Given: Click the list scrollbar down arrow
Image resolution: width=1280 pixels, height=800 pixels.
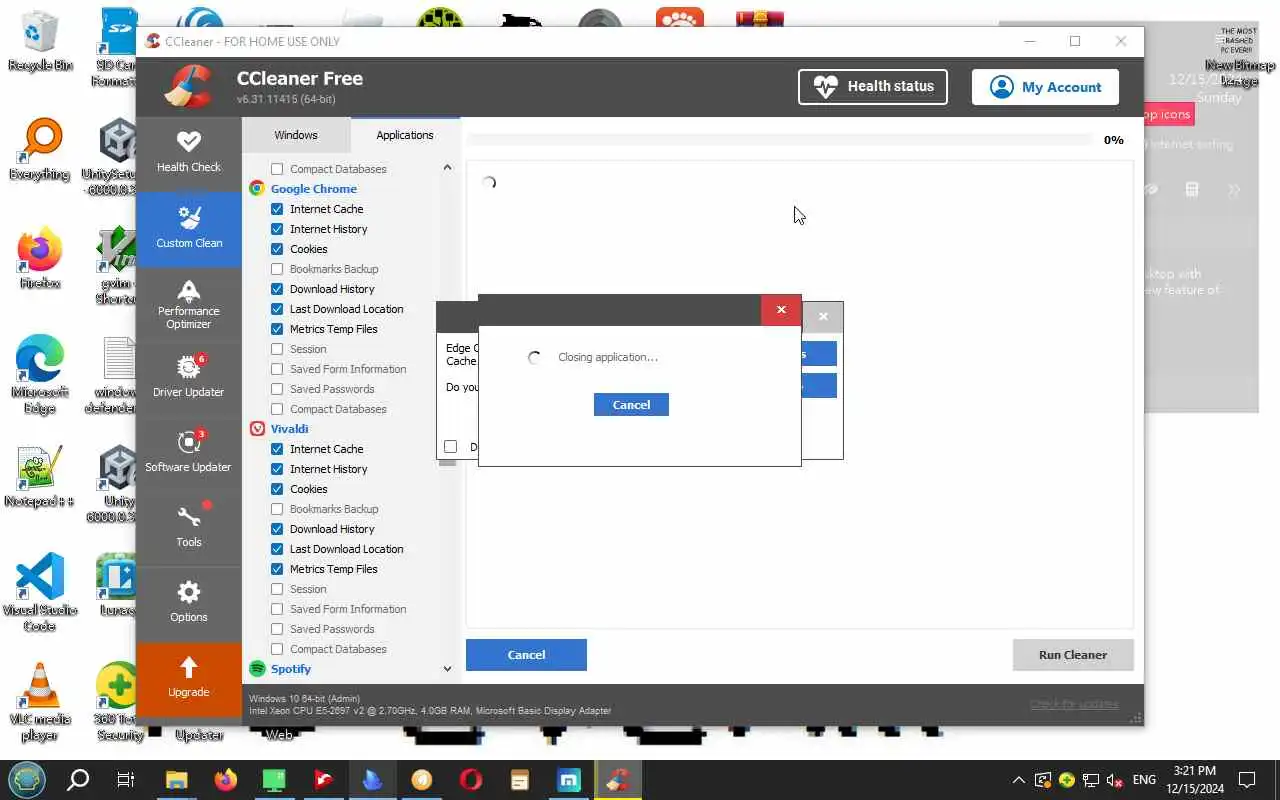Looking at the screenshot, I should (x=447, y=669).
